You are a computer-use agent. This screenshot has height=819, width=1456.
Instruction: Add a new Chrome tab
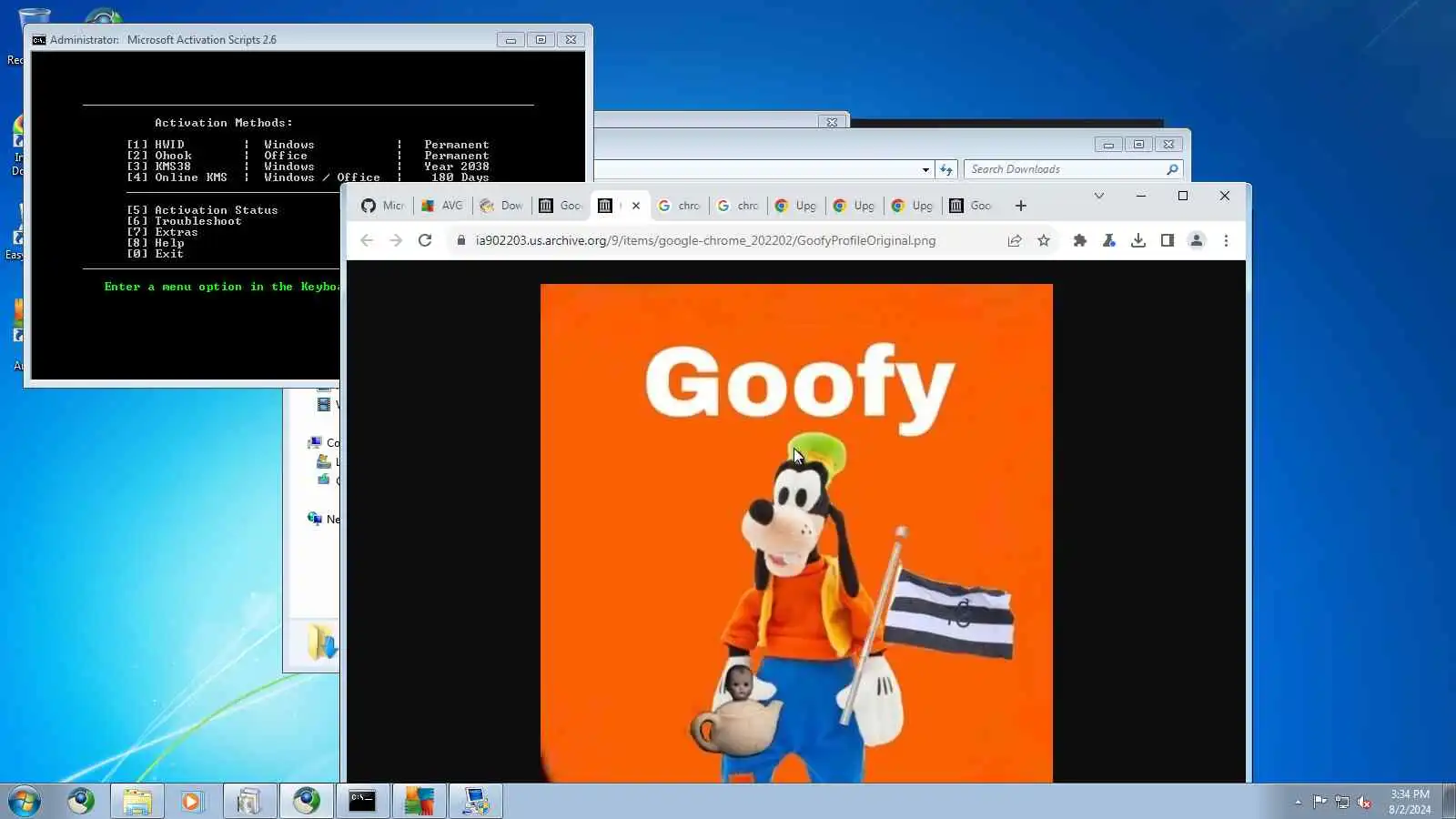[1021, 206]
